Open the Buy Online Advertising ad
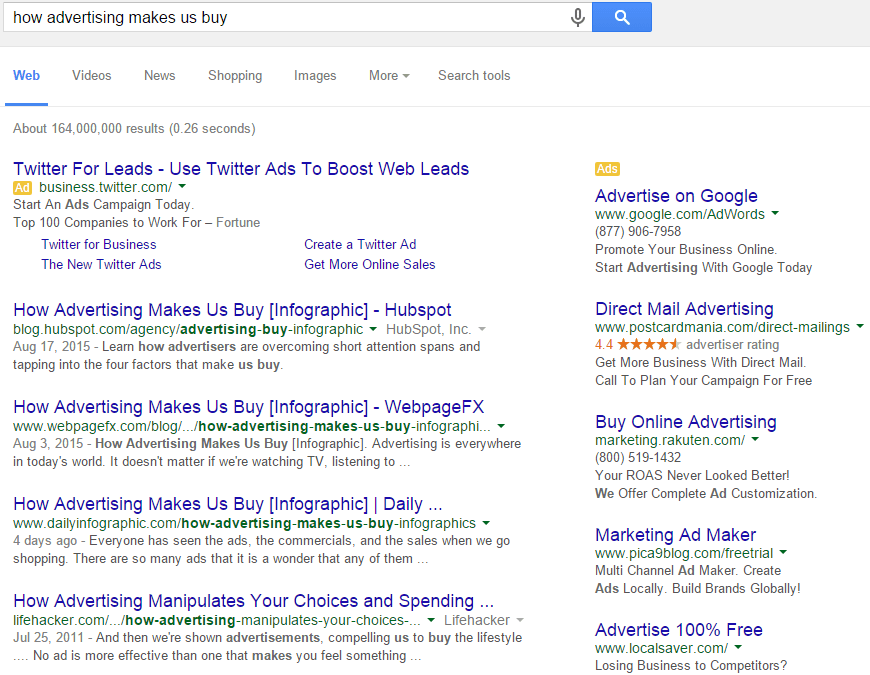 point(686,422)
